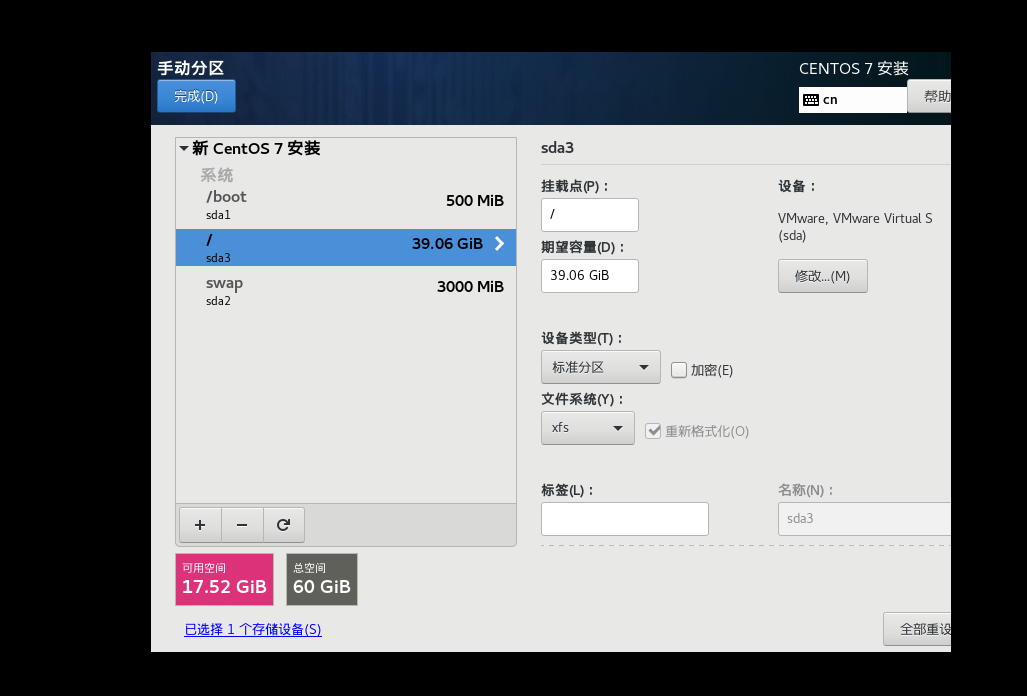This screenshot has width=1027, height=696.
Task: Click the 挂载点(P) mount point field
Action: pos(589,215)
